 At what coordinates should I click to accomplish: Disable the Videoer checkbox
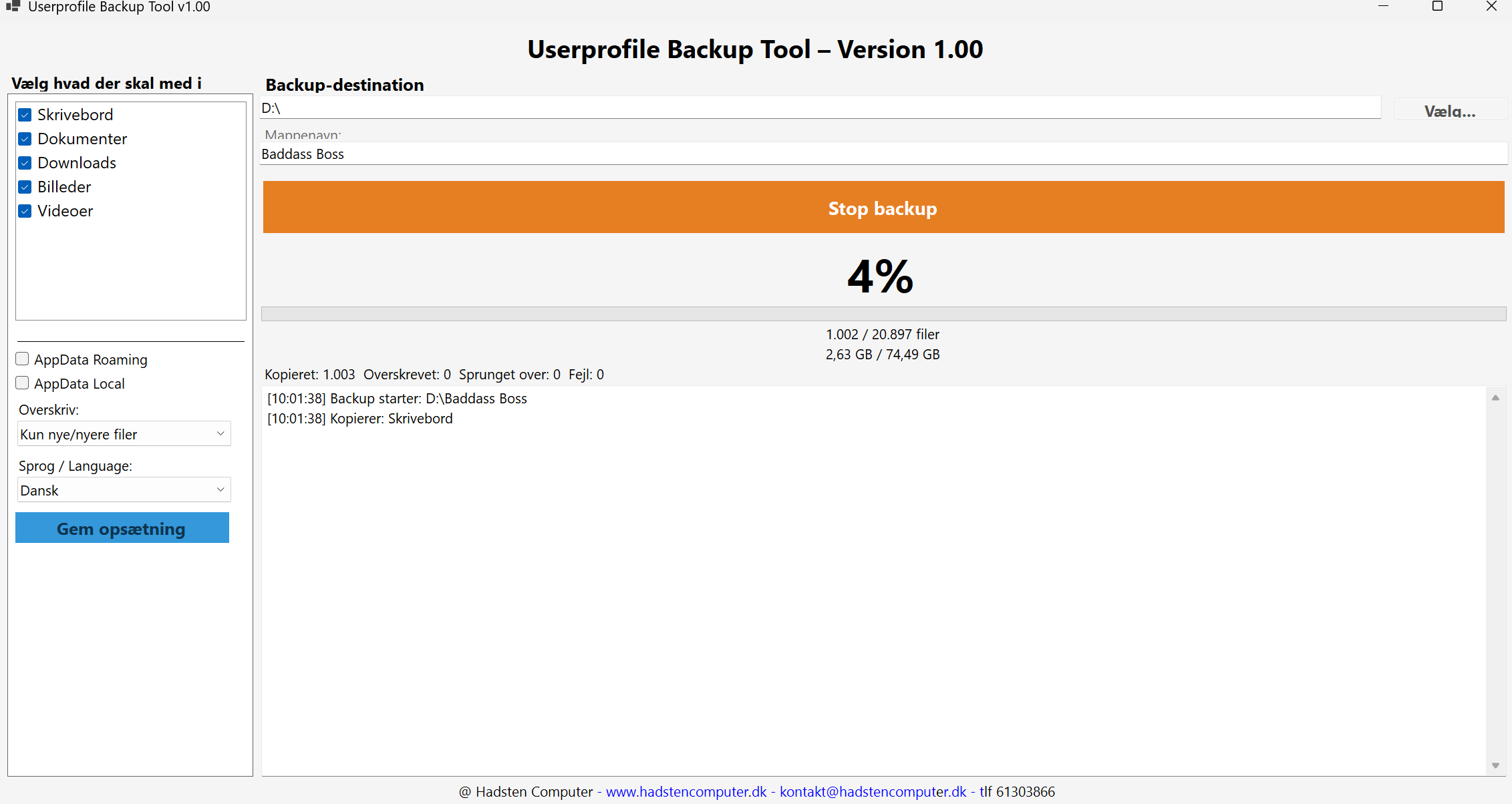(25, 211)
